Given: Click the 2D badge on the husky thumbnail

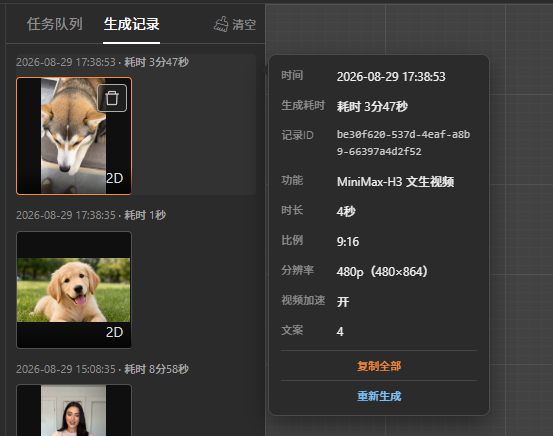Looking at the screenshot, I should (114, 178).
